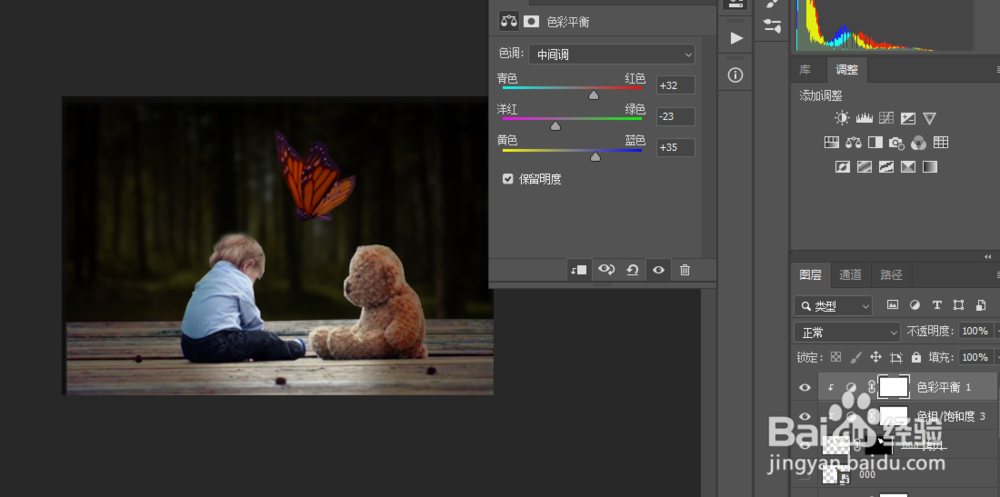
Task: Uncheck the 保留明度 checkbox
Action: 508,179
